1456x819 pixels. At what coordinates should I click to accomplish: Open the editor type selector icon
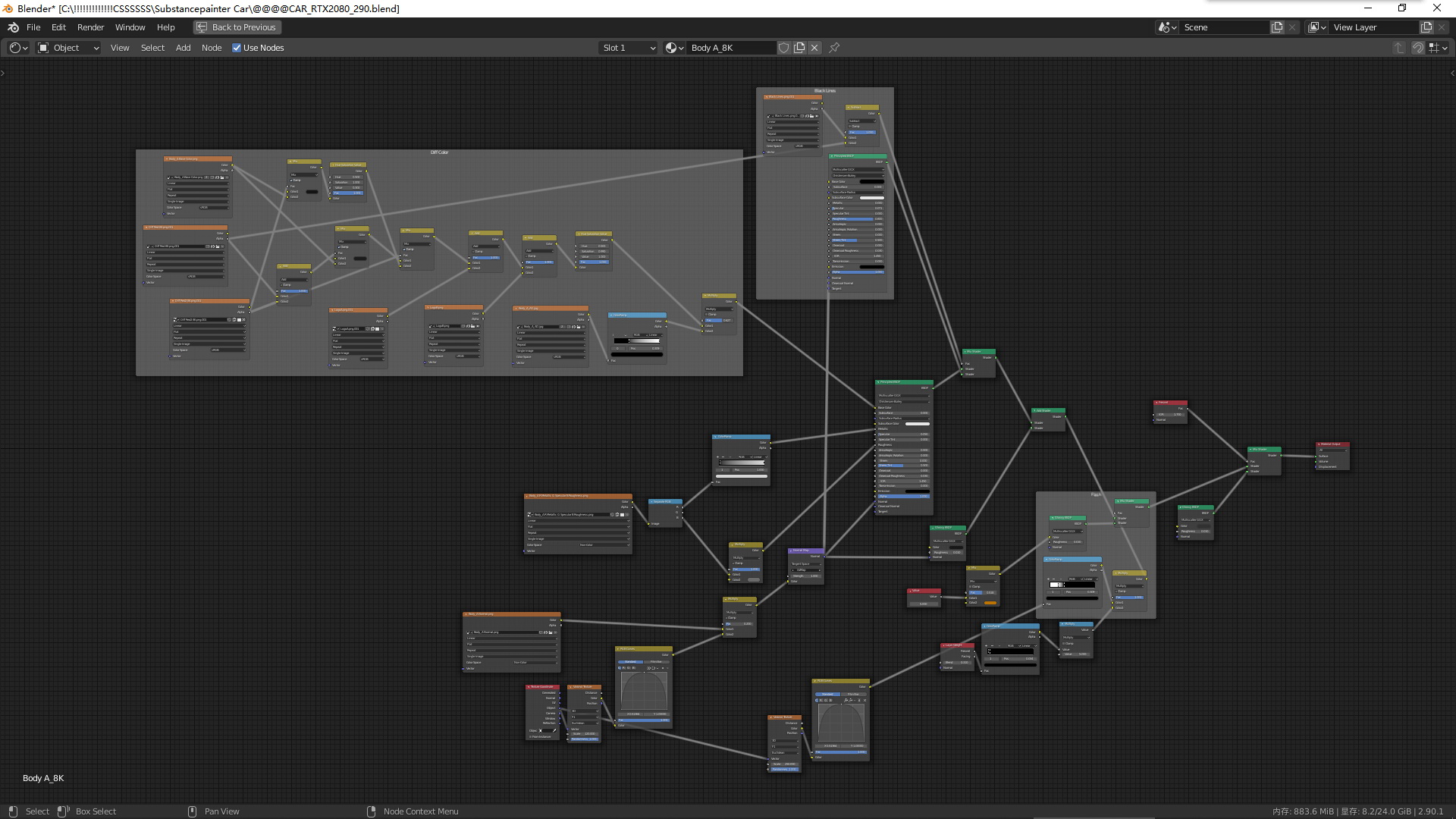(18, 48)
